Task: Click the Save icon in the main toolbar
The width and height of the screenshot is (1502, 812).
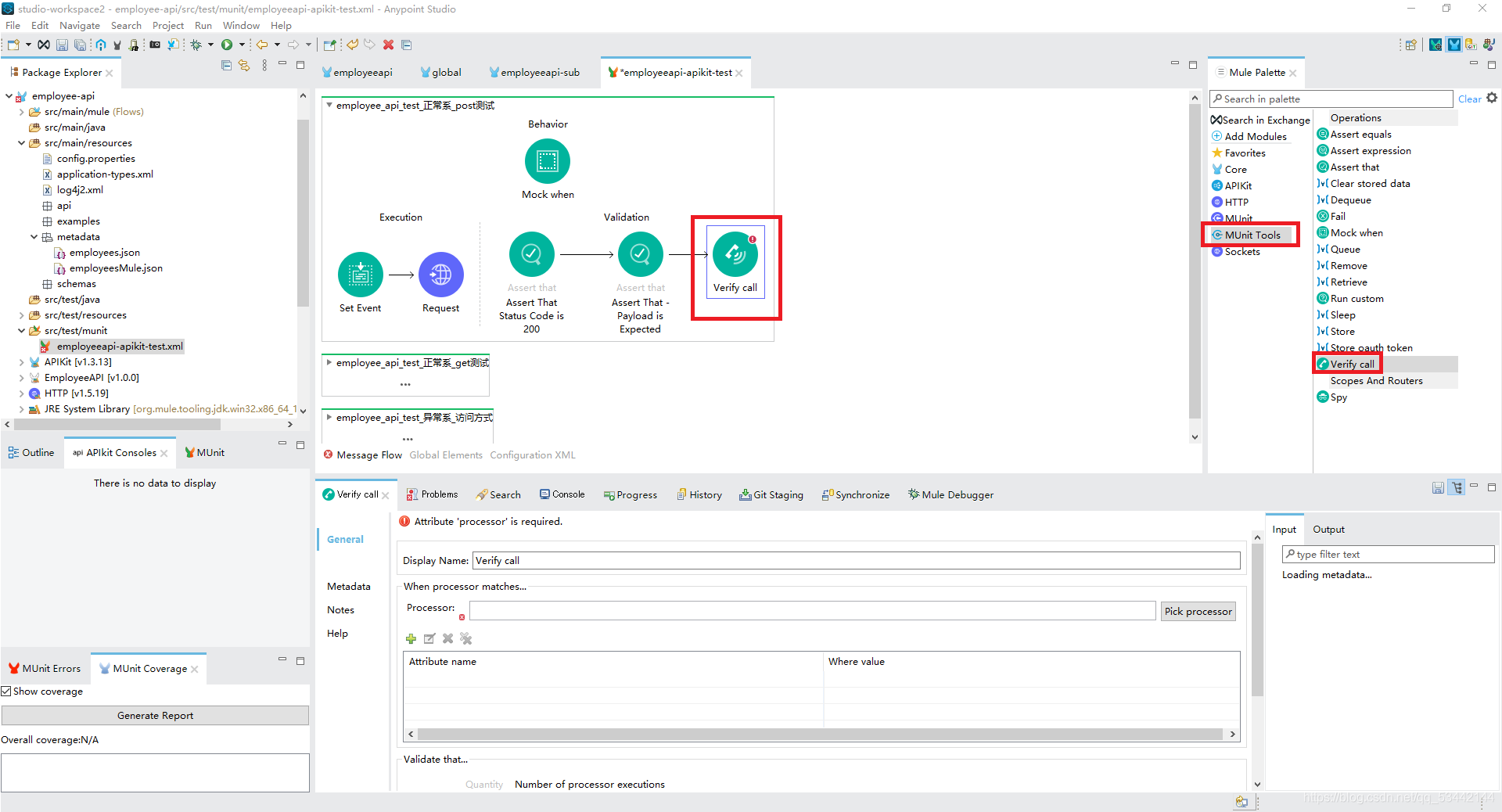Action: tap(62, 45)
